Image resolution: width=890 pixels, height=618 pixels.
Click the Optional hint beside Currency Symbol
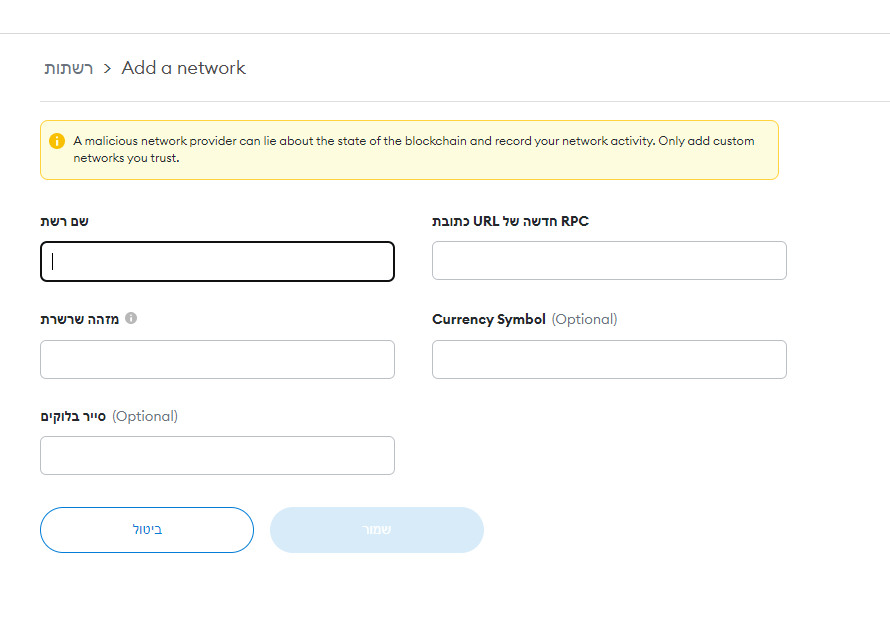click(x=584, y=319)
